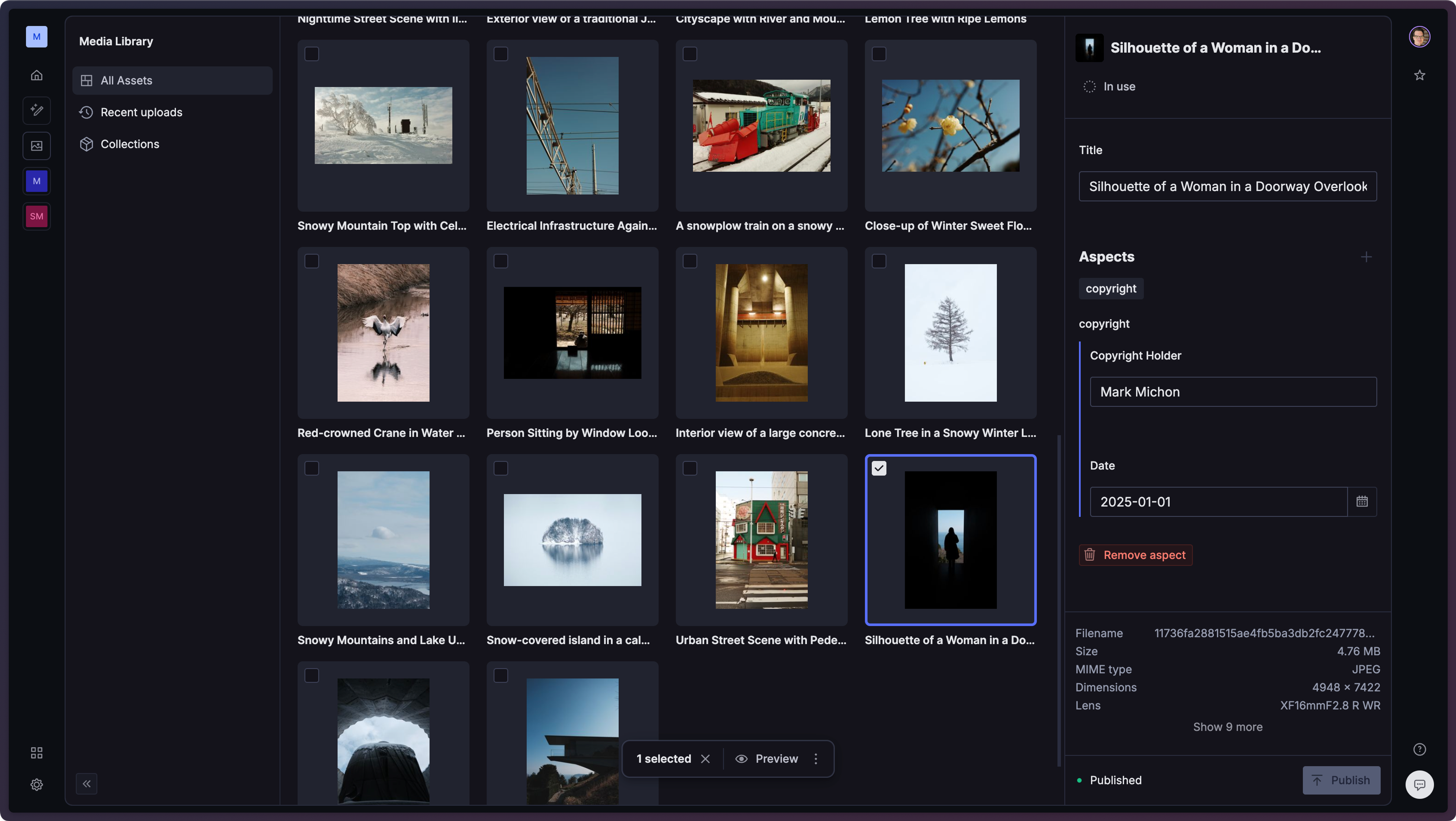Open the selection bar more options menu
The image size is (1456, 821).
tap(816, 759)
